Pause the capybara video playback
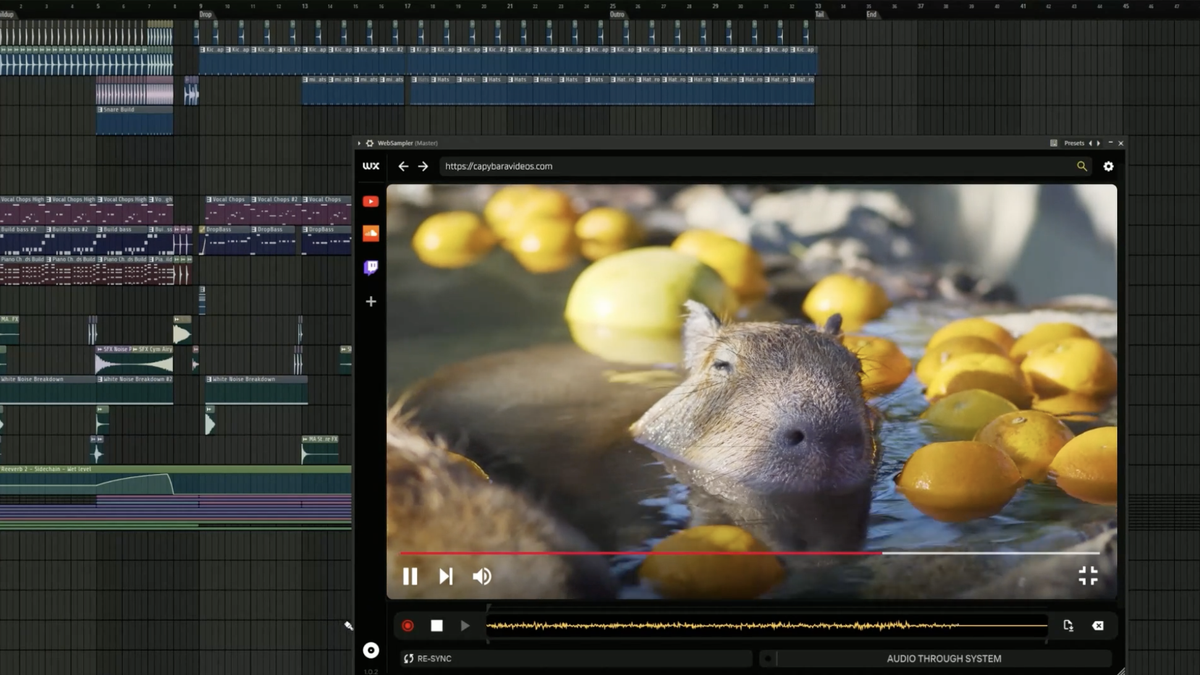Viewport: 1200px width, 675px height. [411, 576]
